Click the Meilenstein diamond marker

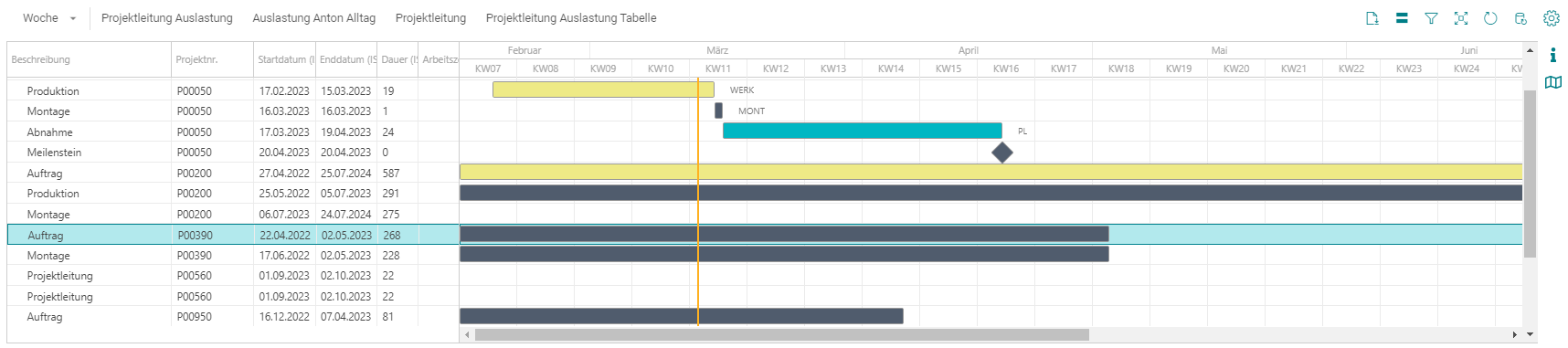click(x=1002, y=153)
